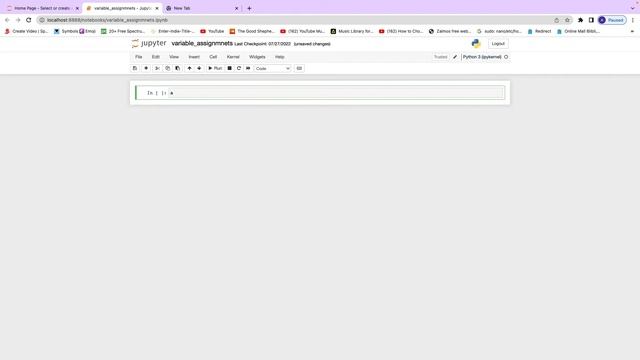
Task: Close the Home Page browser tab
Action: click(x=77, y=8)
